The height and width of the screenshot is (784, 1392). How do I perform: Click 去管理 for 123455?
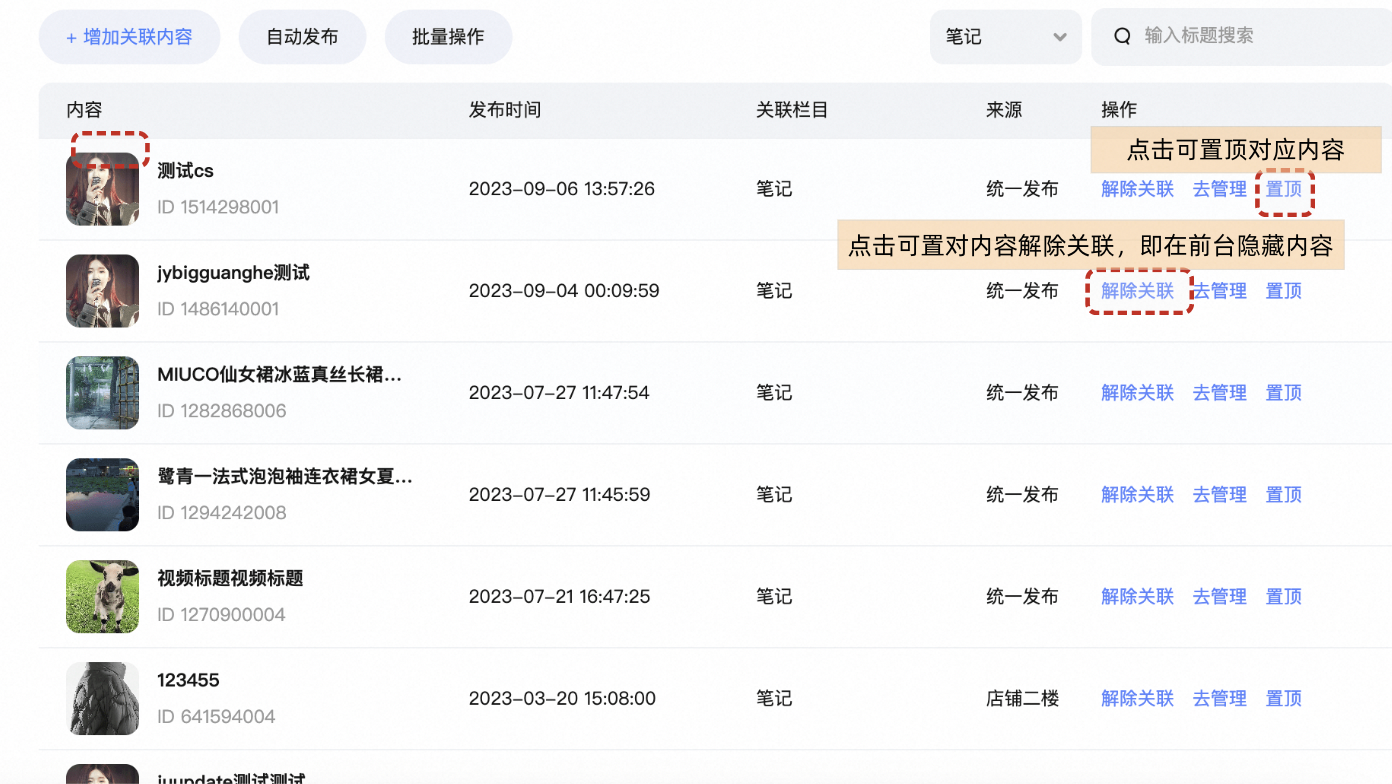(1220, 699)
